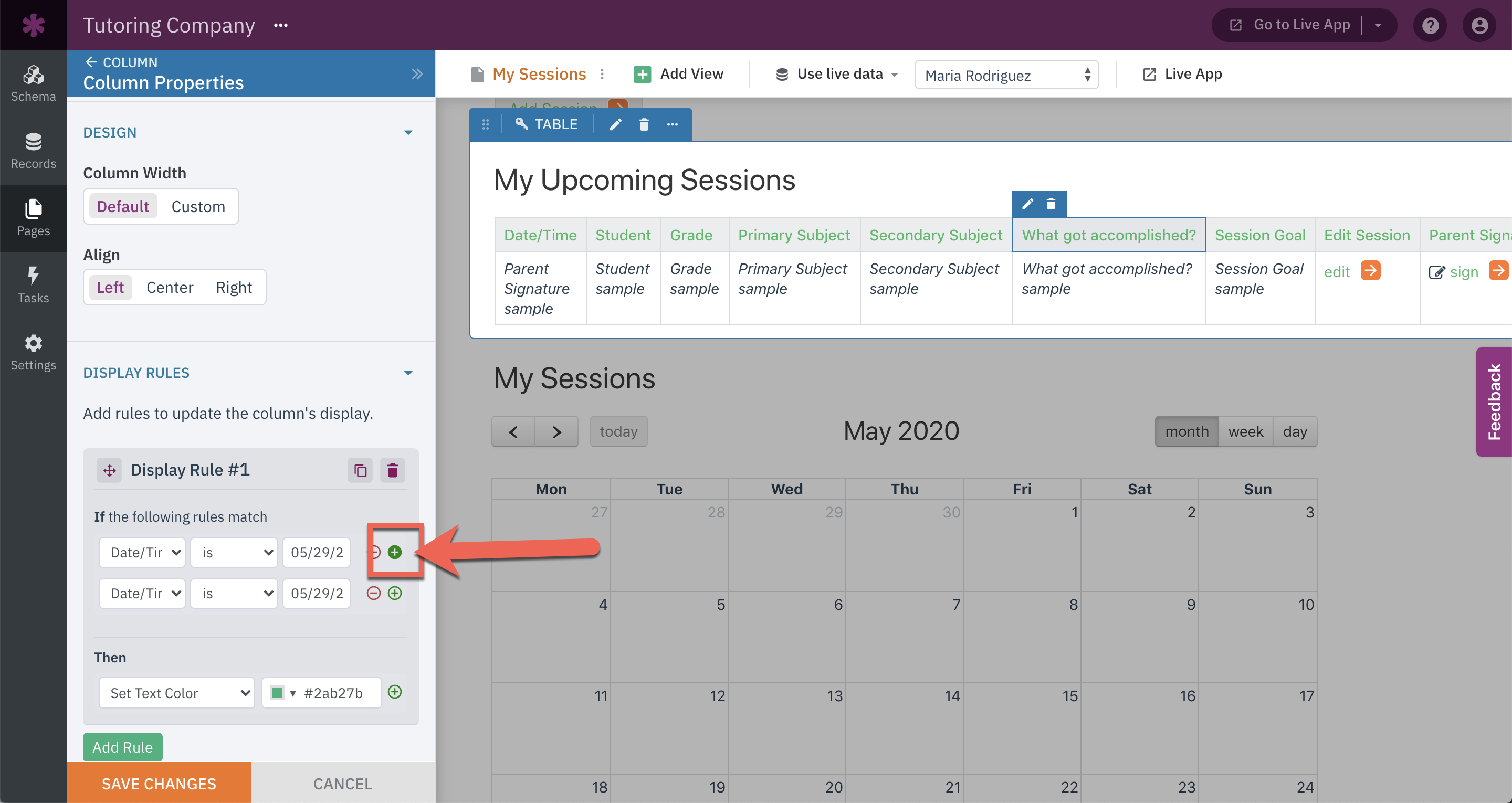Set column width to Default
Viewport: 1512px width, 803px height.
pos(123,207)
